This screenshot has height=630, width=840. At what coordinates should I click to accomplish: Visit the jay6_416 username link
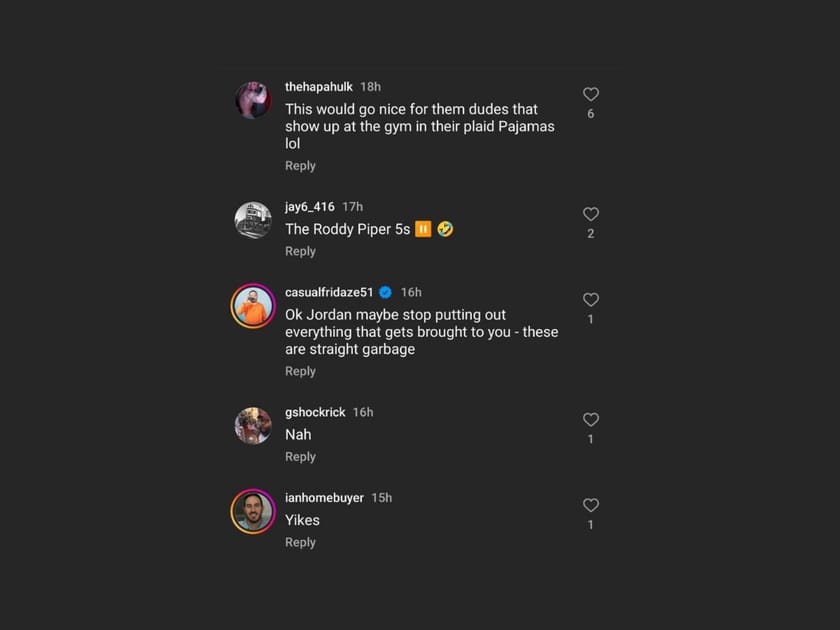pyautogui.click(x=309, y=206)
